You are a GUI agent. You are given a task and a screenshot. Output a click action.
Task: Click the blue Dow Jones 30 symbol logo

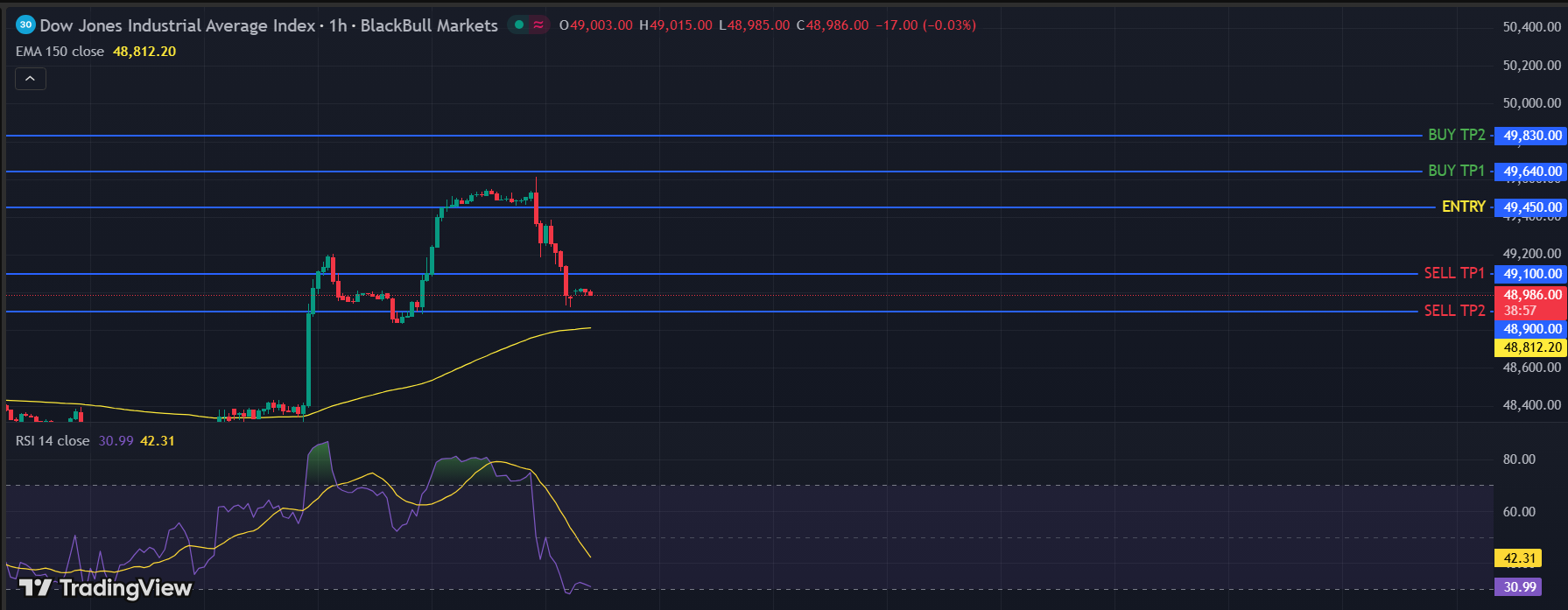(x=25, y=25)
